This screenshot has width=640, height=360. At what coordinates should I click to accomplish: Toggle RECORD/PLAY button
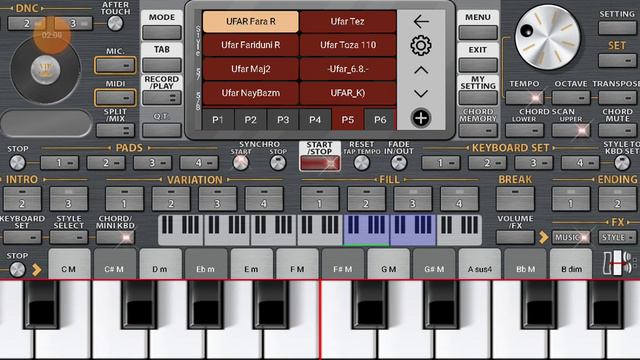click(x=162, y=98)
